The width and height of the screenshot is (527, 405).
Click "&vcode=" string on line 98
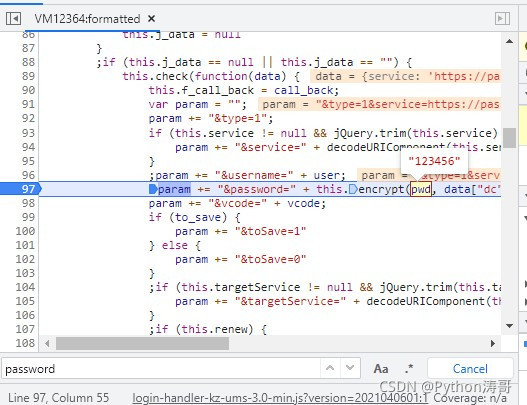(x=237, y=203)
